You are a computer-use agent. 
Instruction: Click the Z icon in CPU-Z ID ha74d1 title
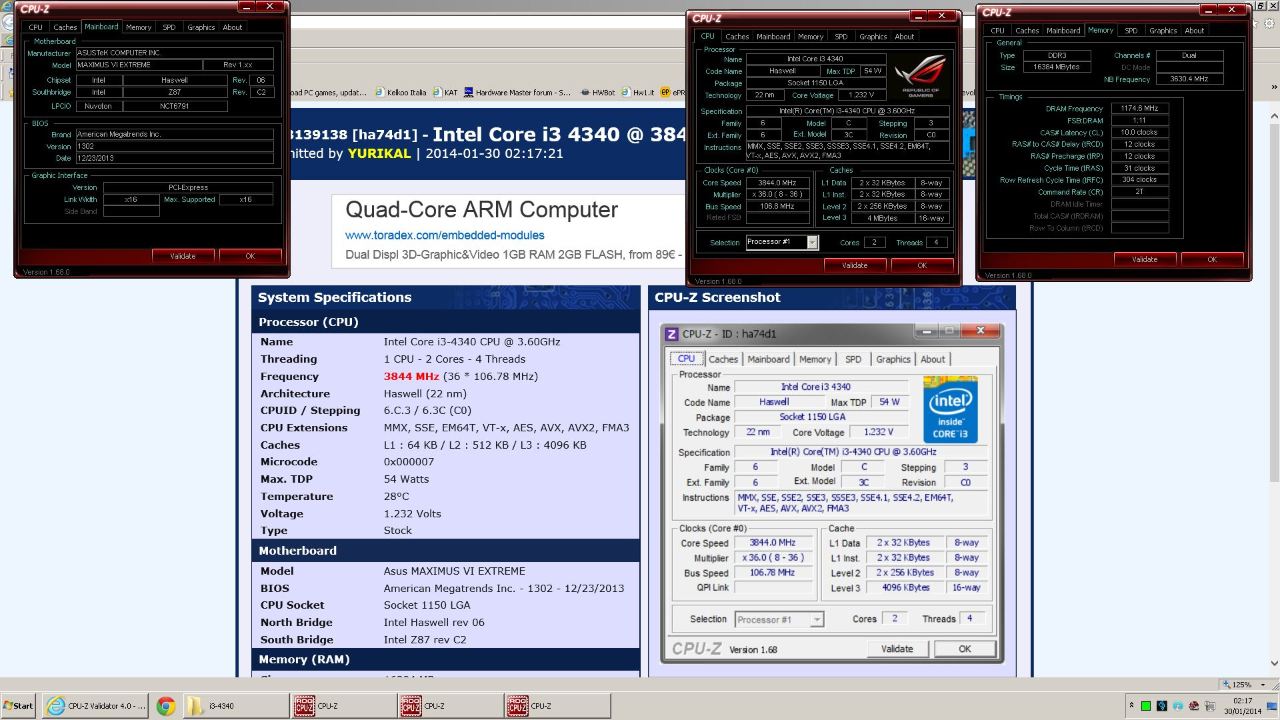[672, 334]
